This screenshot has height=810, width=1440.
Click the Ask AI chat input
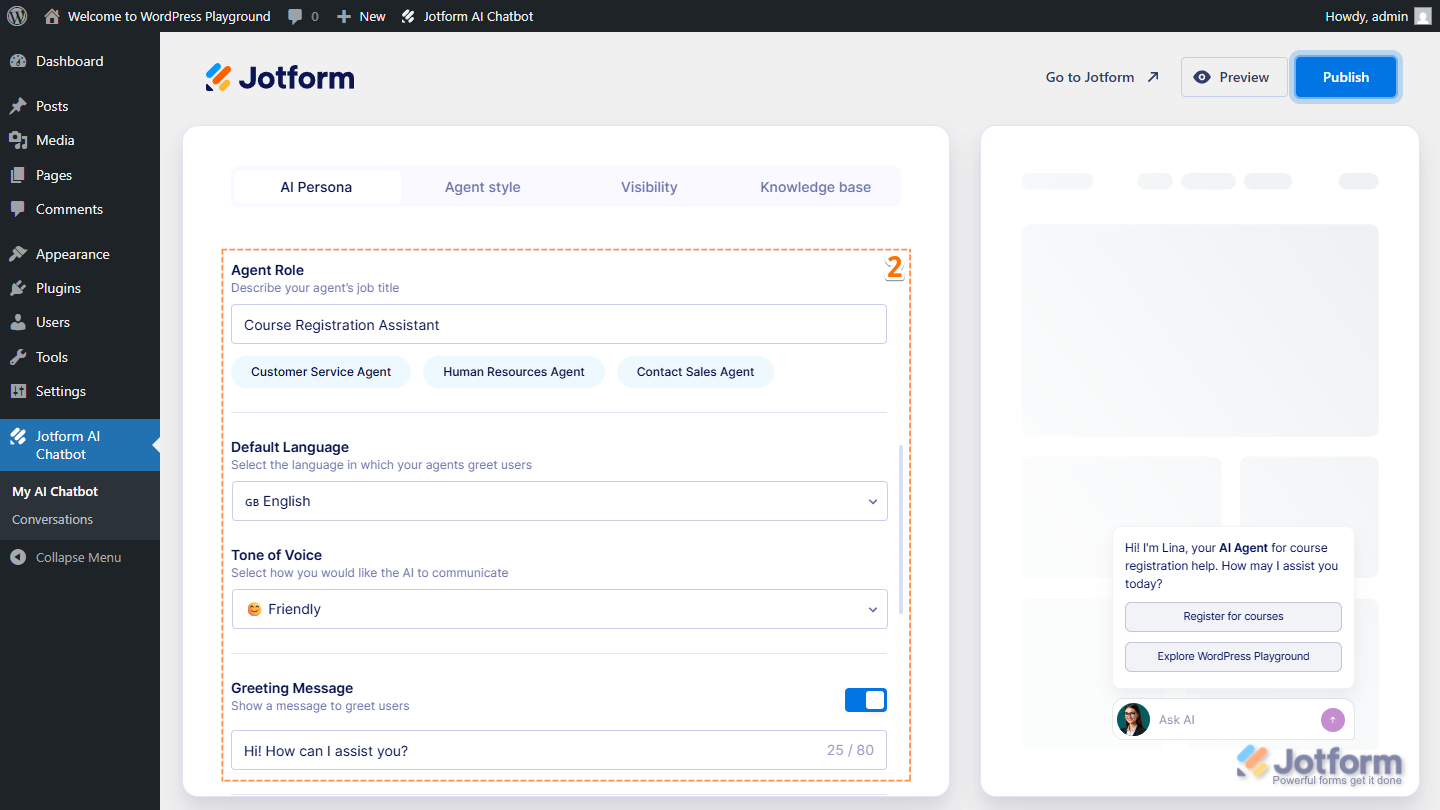tap(1235, 720)
